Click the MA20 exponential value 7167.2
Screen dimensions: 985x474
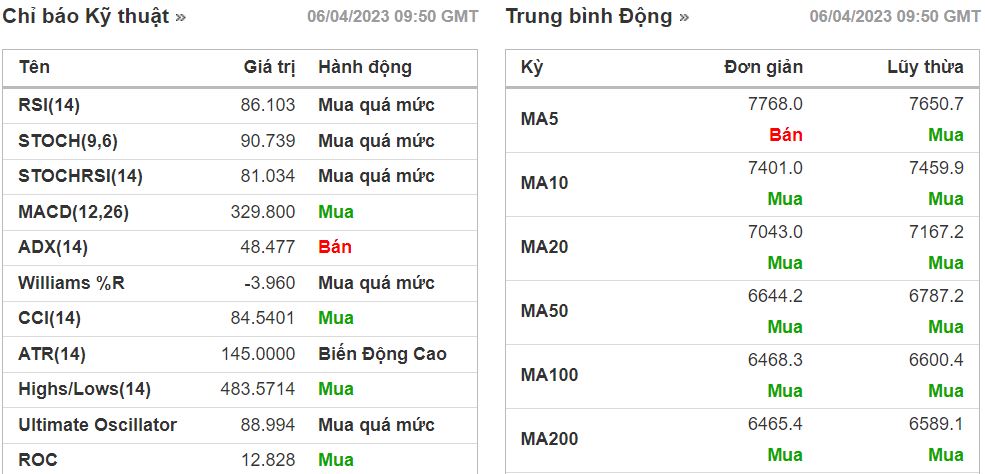936,232
